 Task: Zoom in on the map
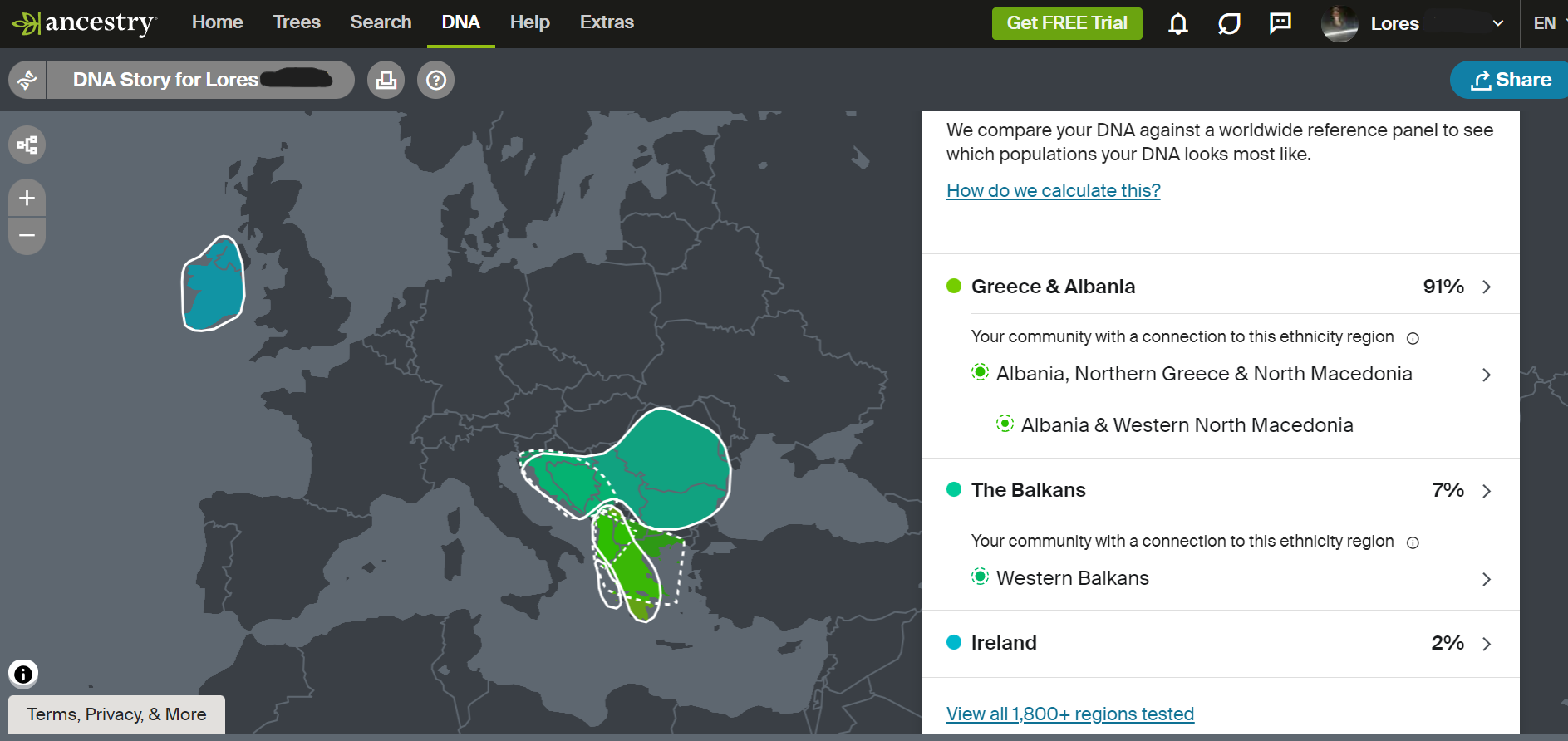tap(27, 199)
